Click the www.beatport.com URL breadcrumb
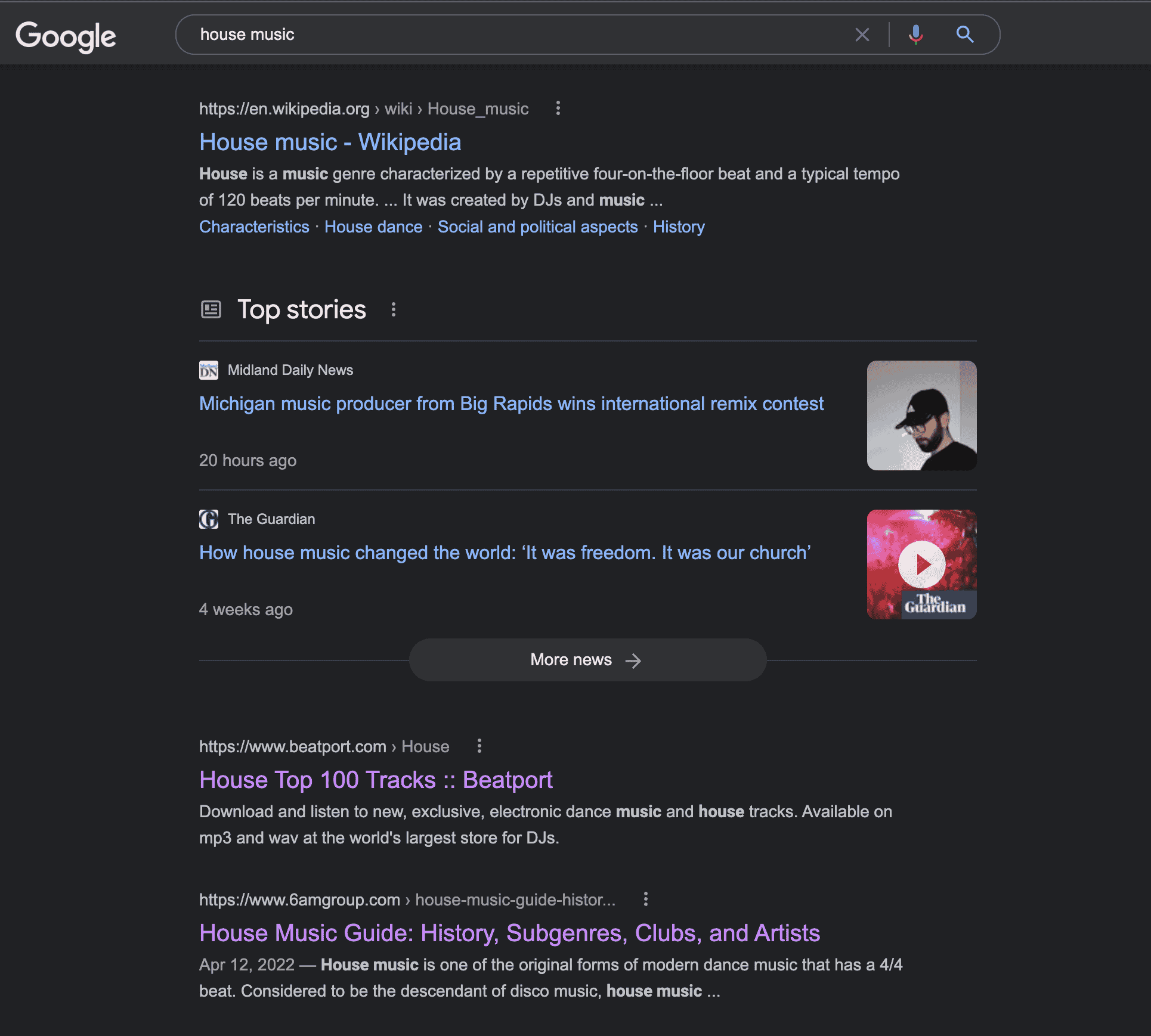 tap(324, 746)
